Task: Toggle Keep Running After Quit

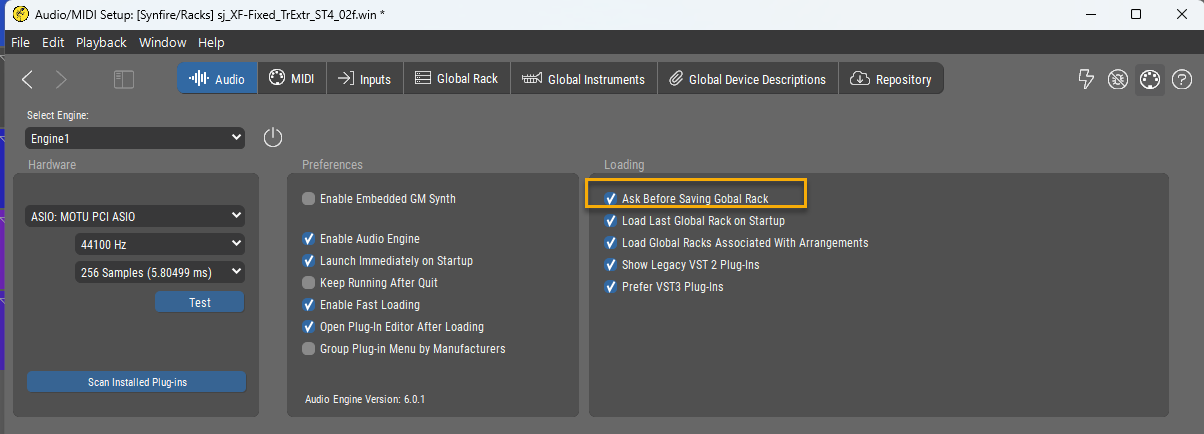Action: (x=309, y=283)
